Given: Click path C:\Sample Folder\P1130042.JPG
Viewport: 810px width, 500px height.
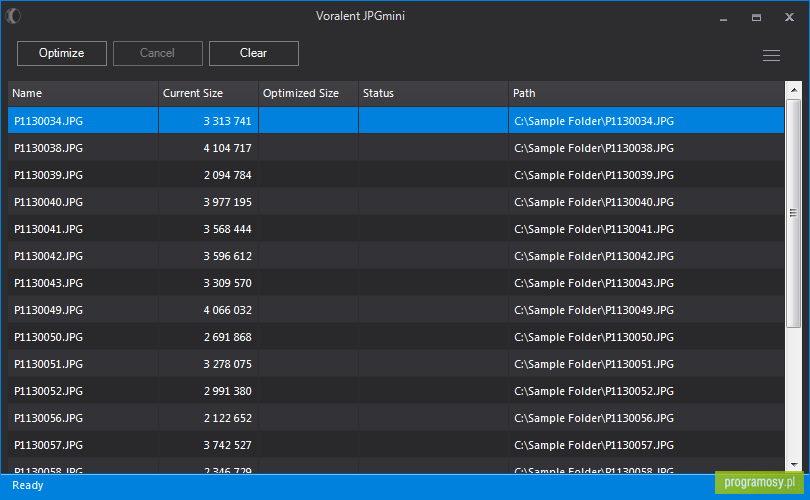Looking at the screenshot, I should [x=594, y=256].
